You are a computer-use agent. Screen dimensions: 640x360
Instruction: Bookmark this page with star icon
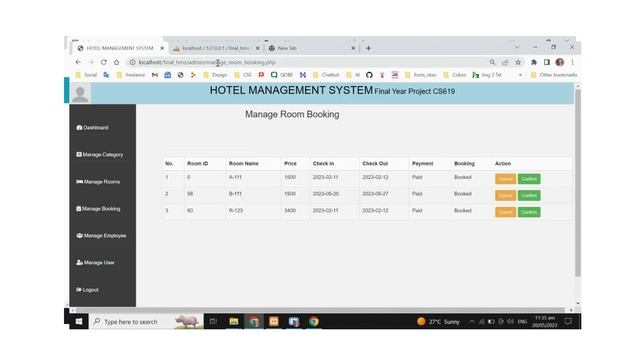[x=518, y=62]
